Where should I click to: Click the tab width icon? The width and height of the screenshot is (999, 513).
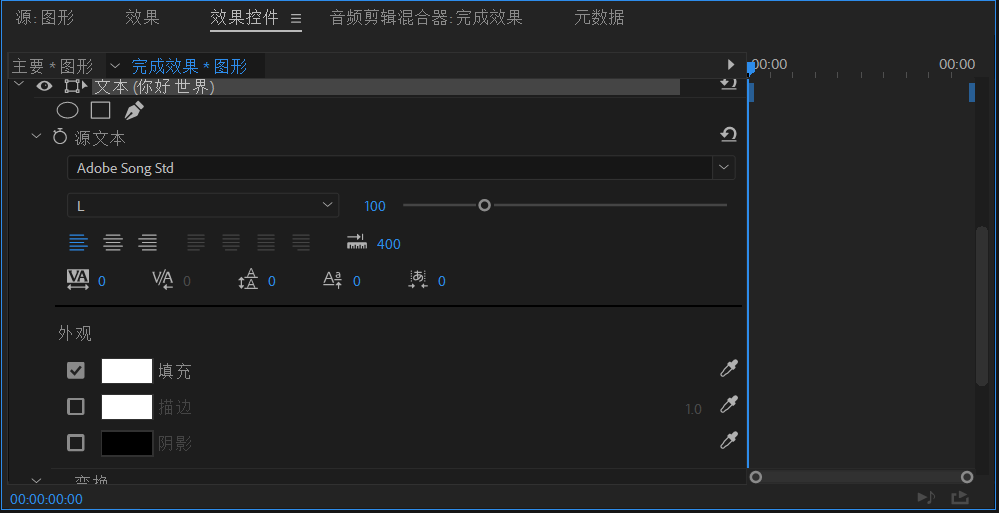357,242
